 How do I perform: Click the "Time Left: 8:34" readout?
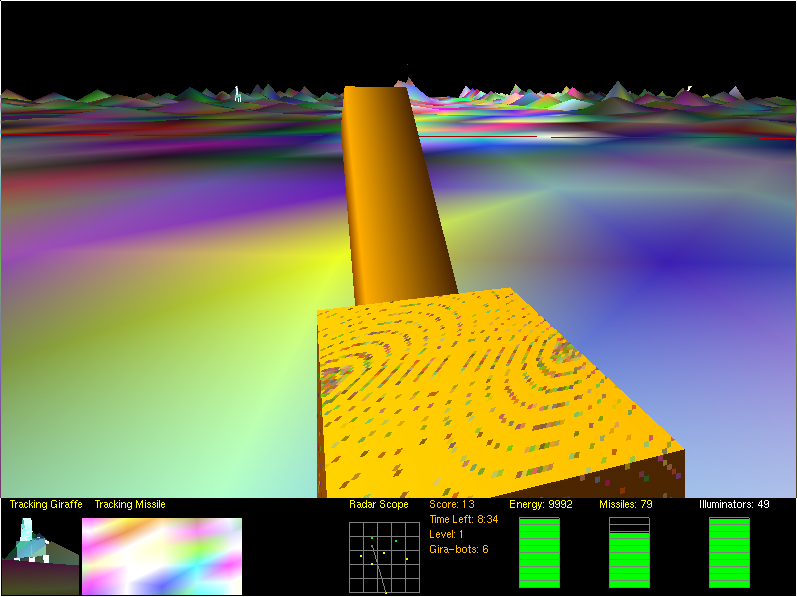pyautogui.click(x=464, y=519)
